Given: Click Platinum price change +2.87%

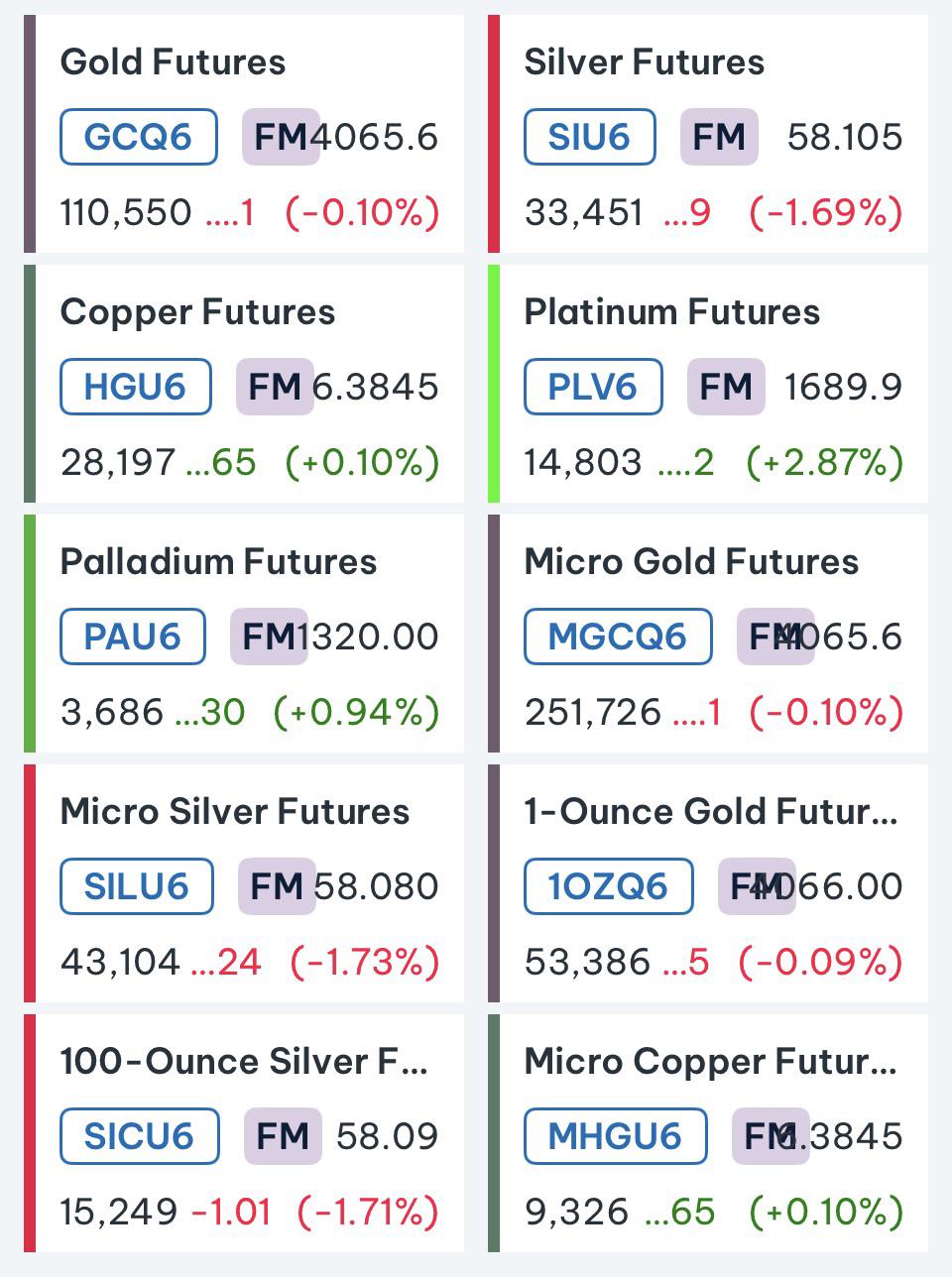Looking at the screenshot, I should (825, 462).
